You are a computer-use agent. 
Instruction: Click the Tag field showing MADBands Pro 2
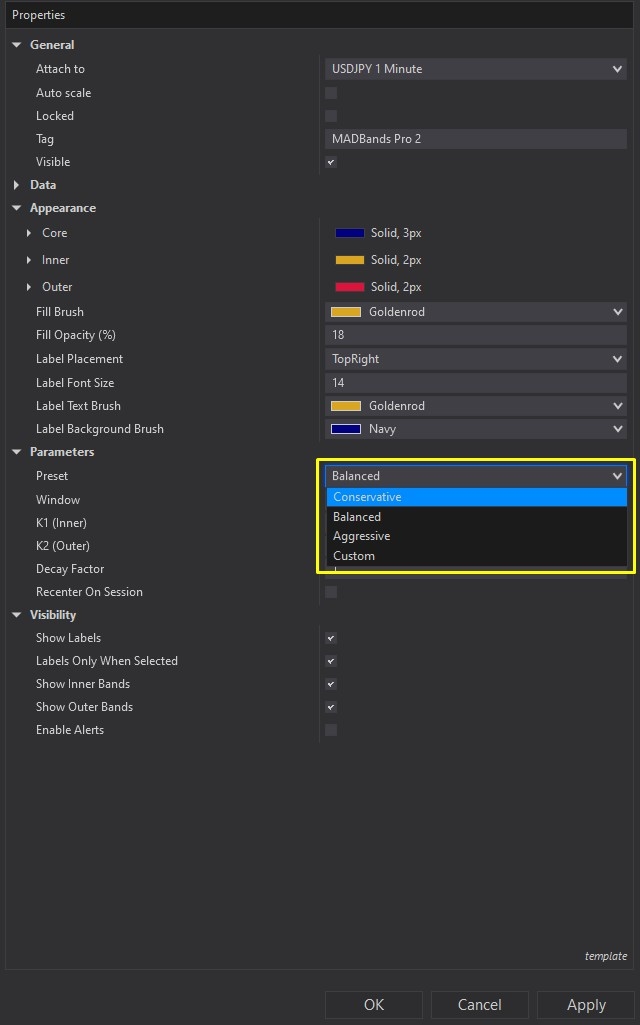(x=475, y=138)
